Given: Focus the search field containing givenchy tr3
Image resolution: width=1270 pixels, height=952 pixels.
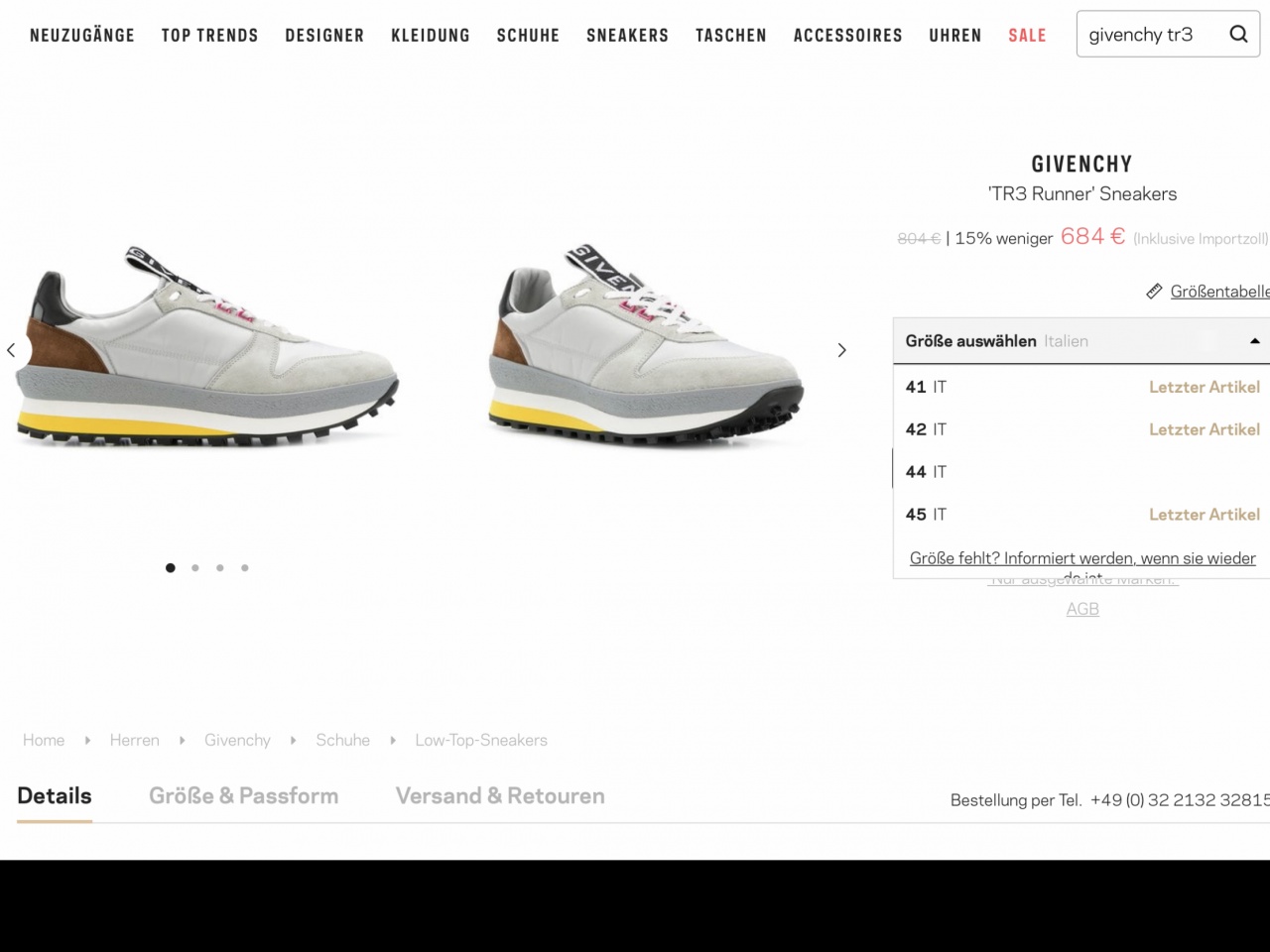Looking at the screenshot, I should 1151,35.
